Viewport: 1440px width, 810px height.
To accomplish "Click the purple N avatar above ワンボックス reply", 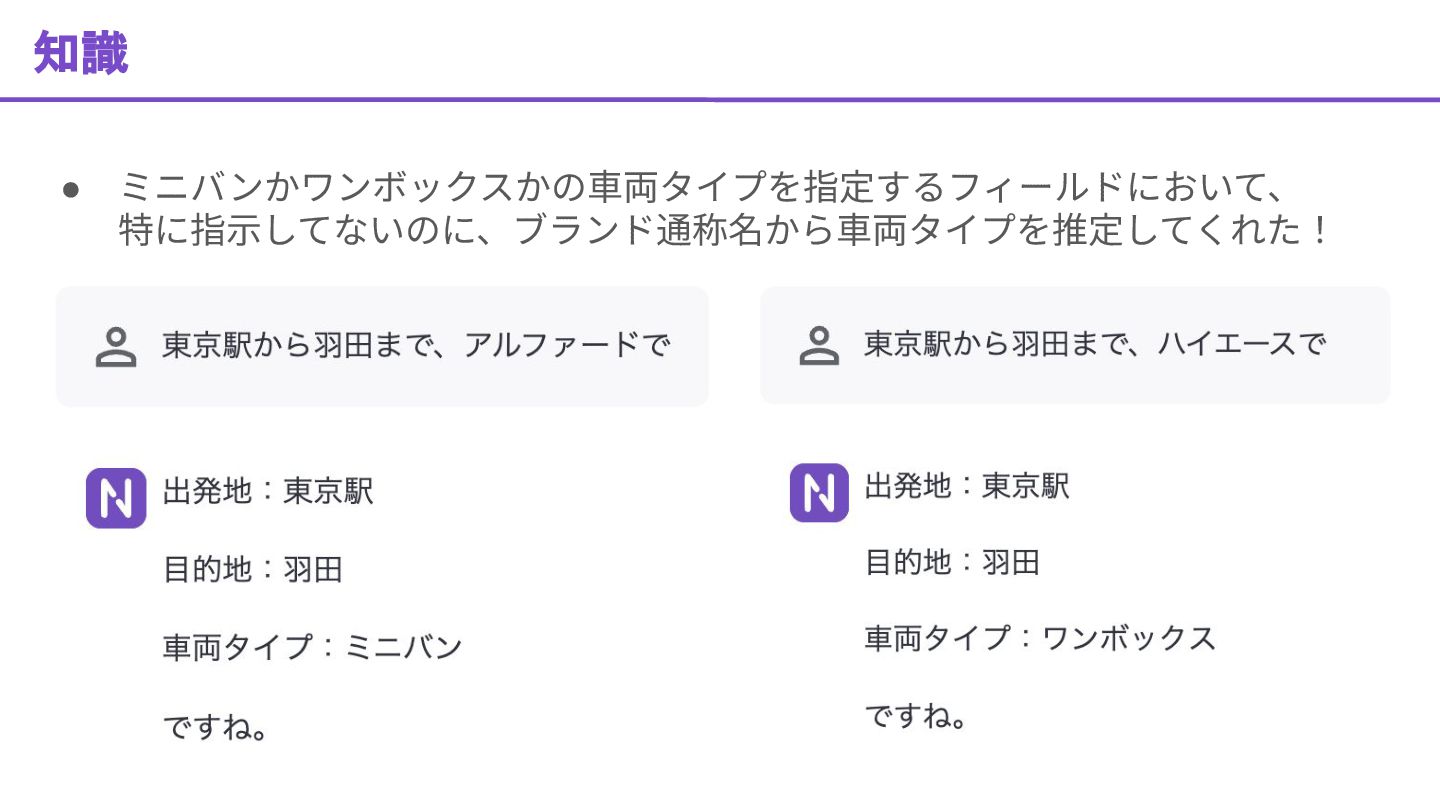I will pyautogui.click(x=819, y=492).
